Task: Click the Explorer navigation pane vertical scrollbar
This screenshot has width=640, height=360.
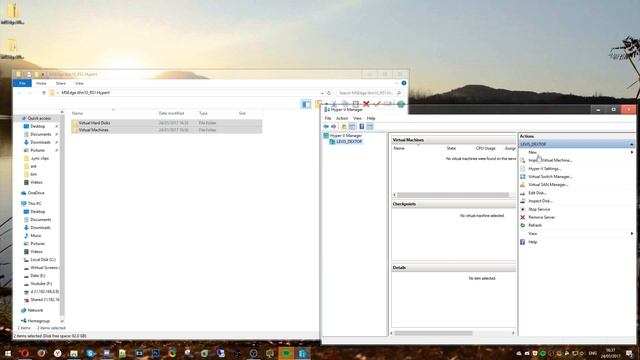Action: click(x=62, y=216)
